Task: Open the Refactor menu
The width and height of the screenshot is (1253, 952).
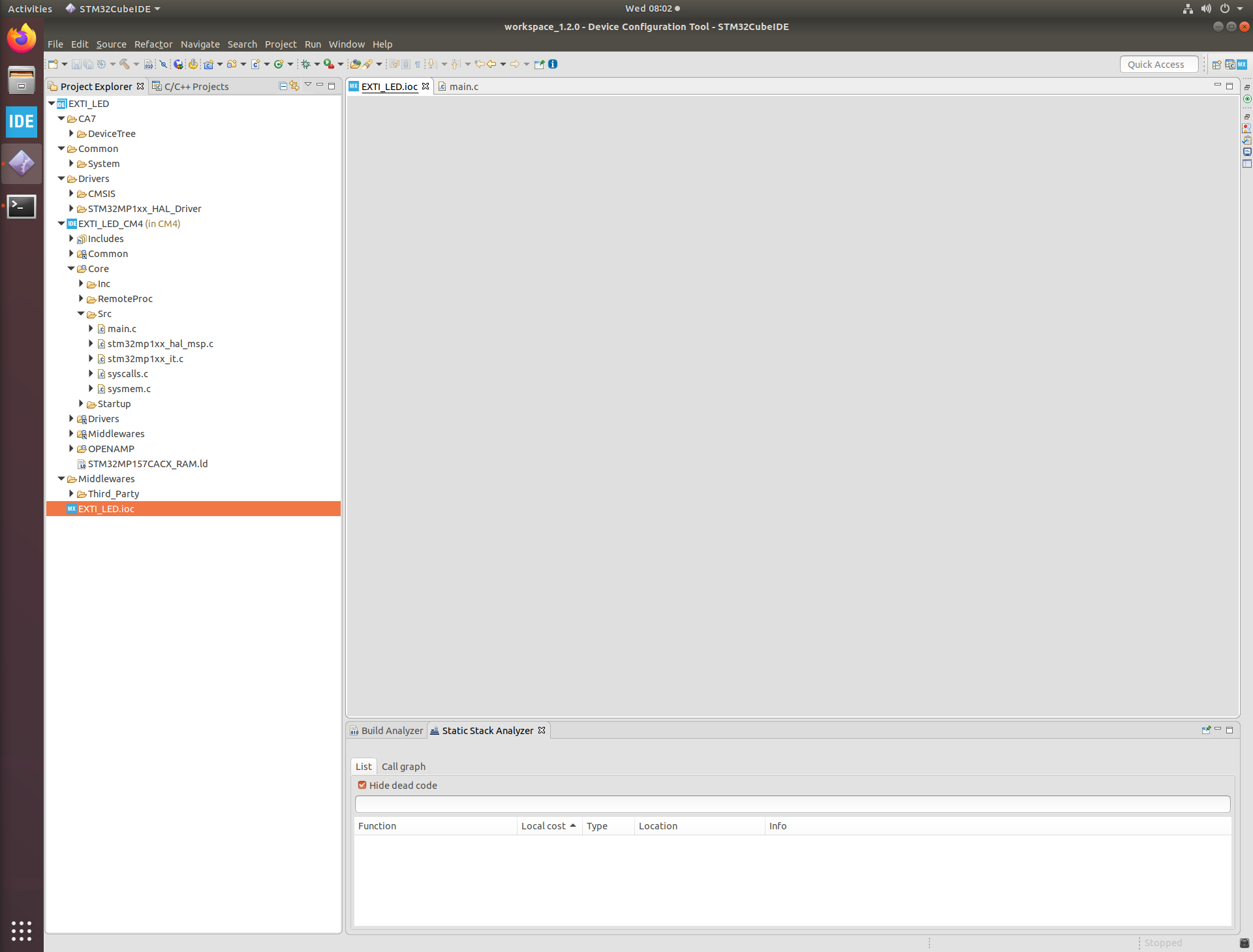Action: pos(153,44)
